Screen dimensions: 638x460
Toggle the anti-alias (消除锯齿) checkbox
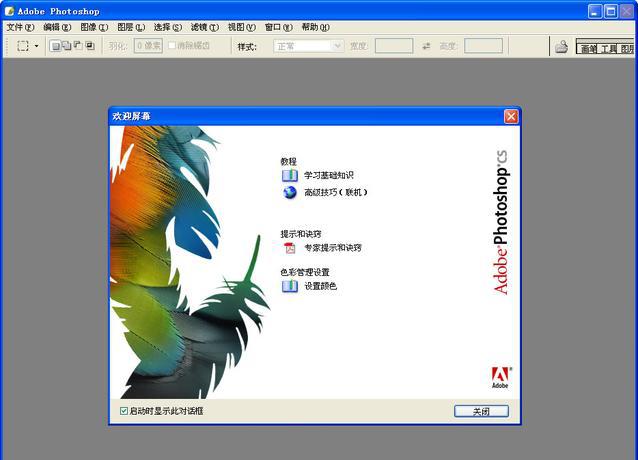pos(172,46)
